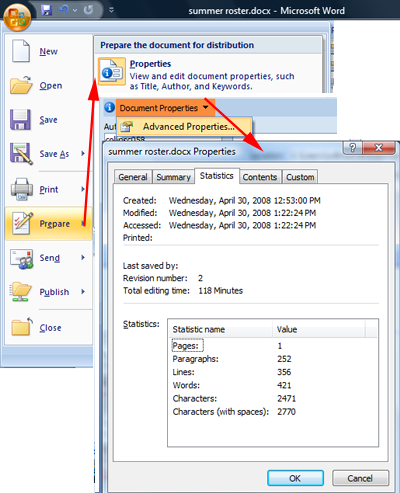Switch to the Contents tab
400x493 pixels.
(260, 177)
